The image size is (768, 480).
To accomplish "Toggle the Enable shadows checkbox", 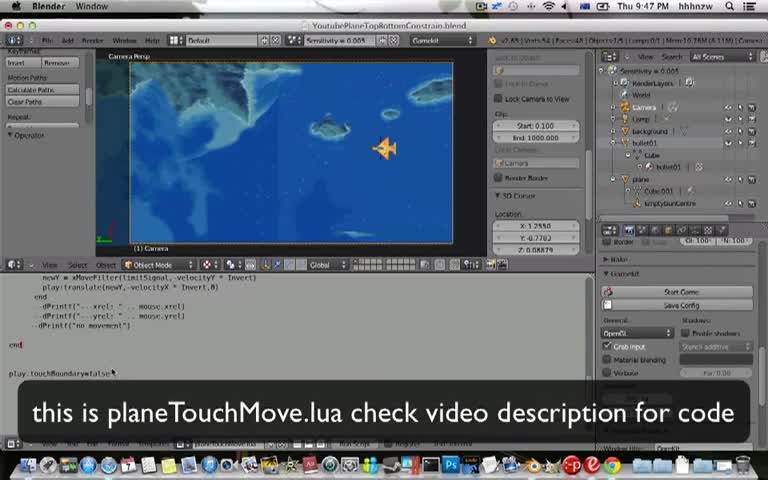I will [685, 333].
